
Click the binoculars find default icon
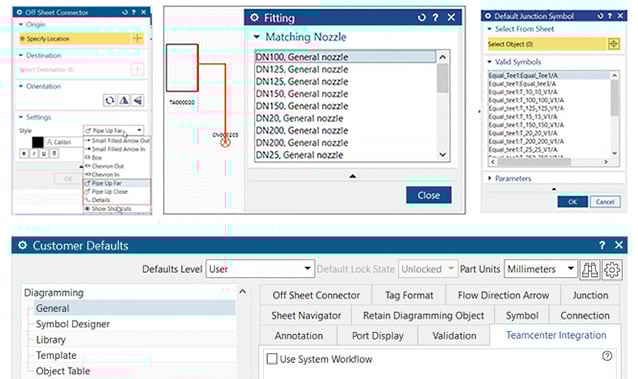(590, 269)
